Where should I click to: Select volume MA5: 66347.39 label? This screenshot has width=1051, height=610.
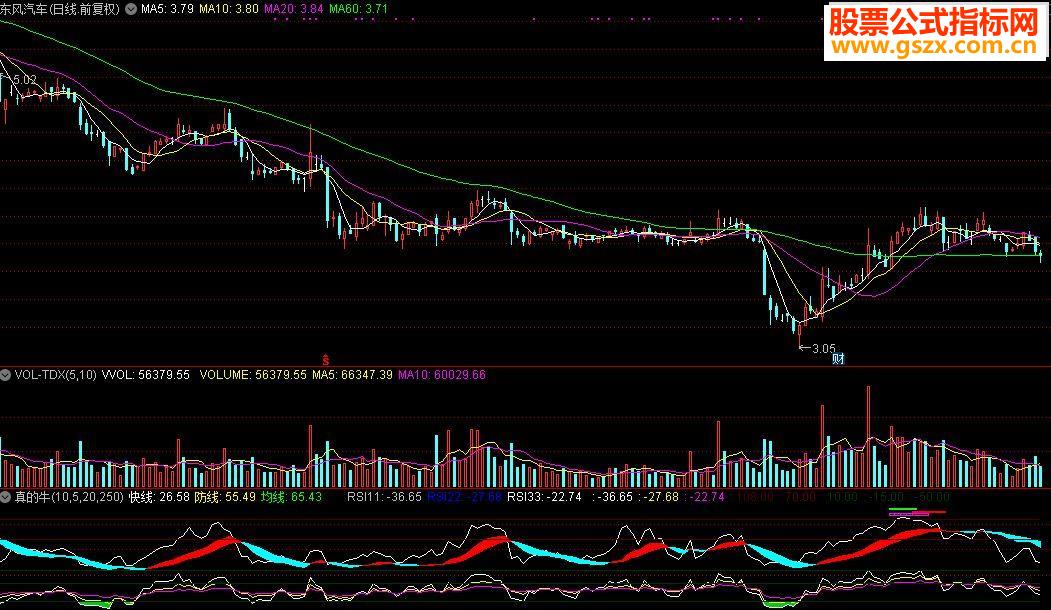[x=352, y=375]
